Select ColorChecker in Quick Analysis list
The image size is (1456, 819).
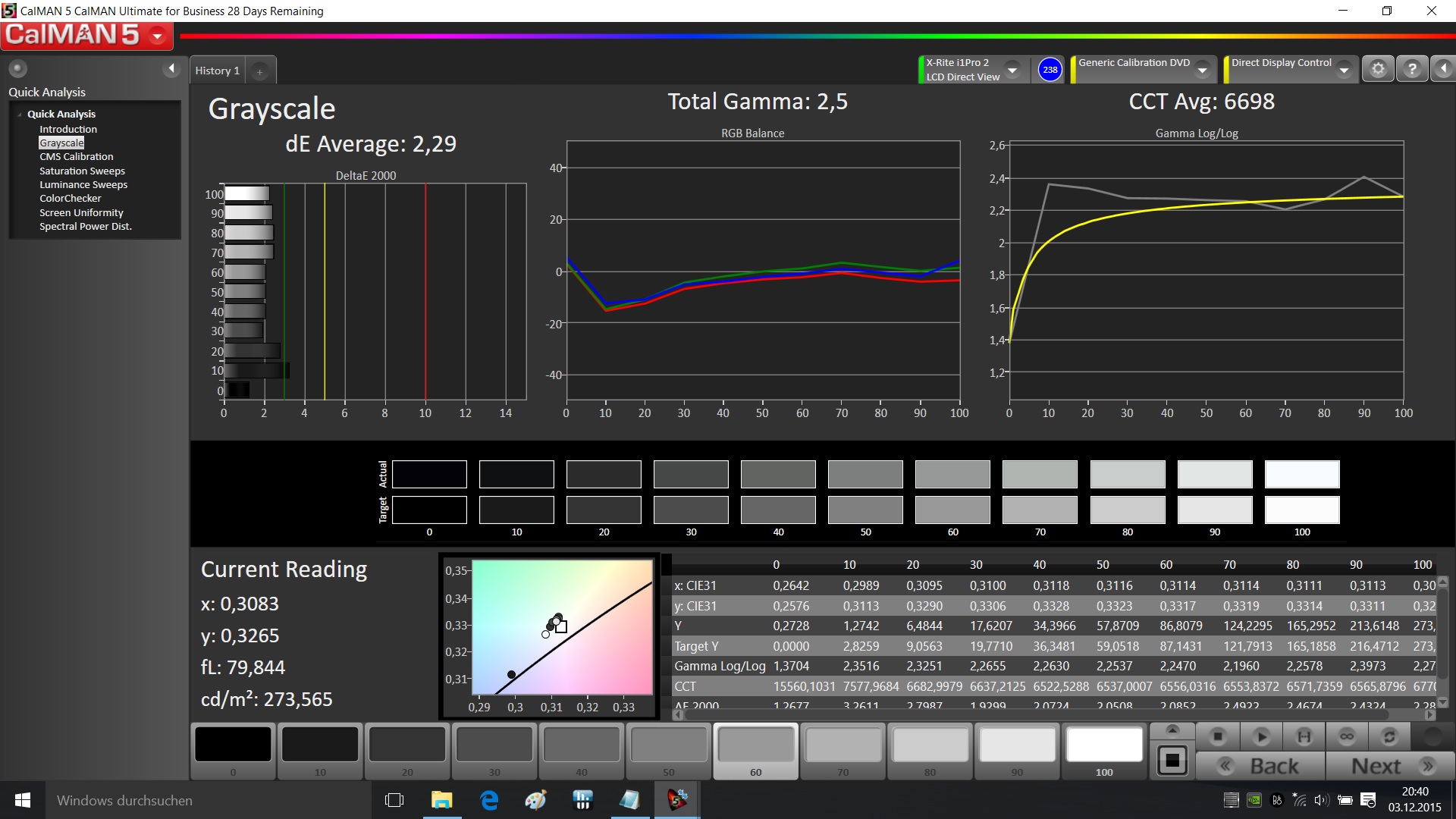71,199
